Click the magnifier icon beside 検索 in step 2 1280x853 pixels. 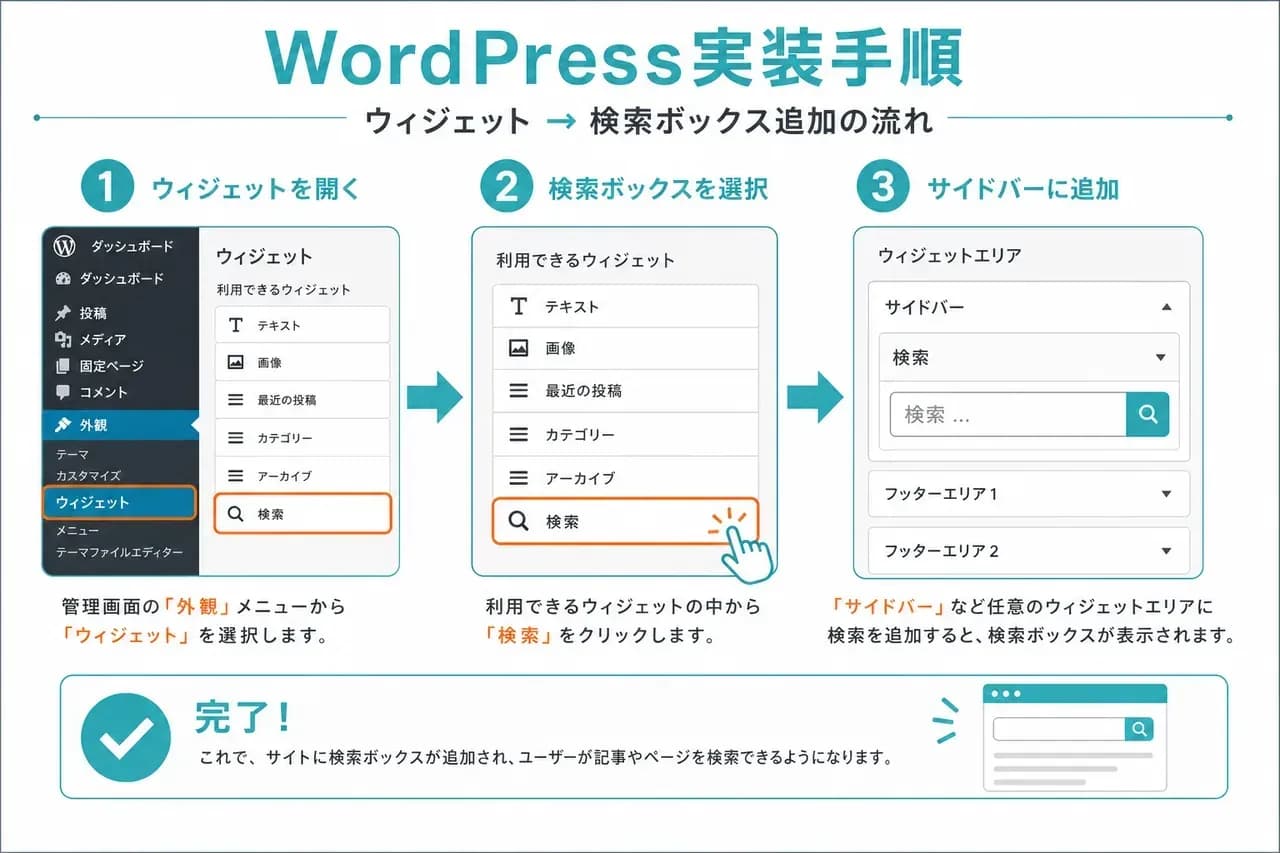coord(518,521)
